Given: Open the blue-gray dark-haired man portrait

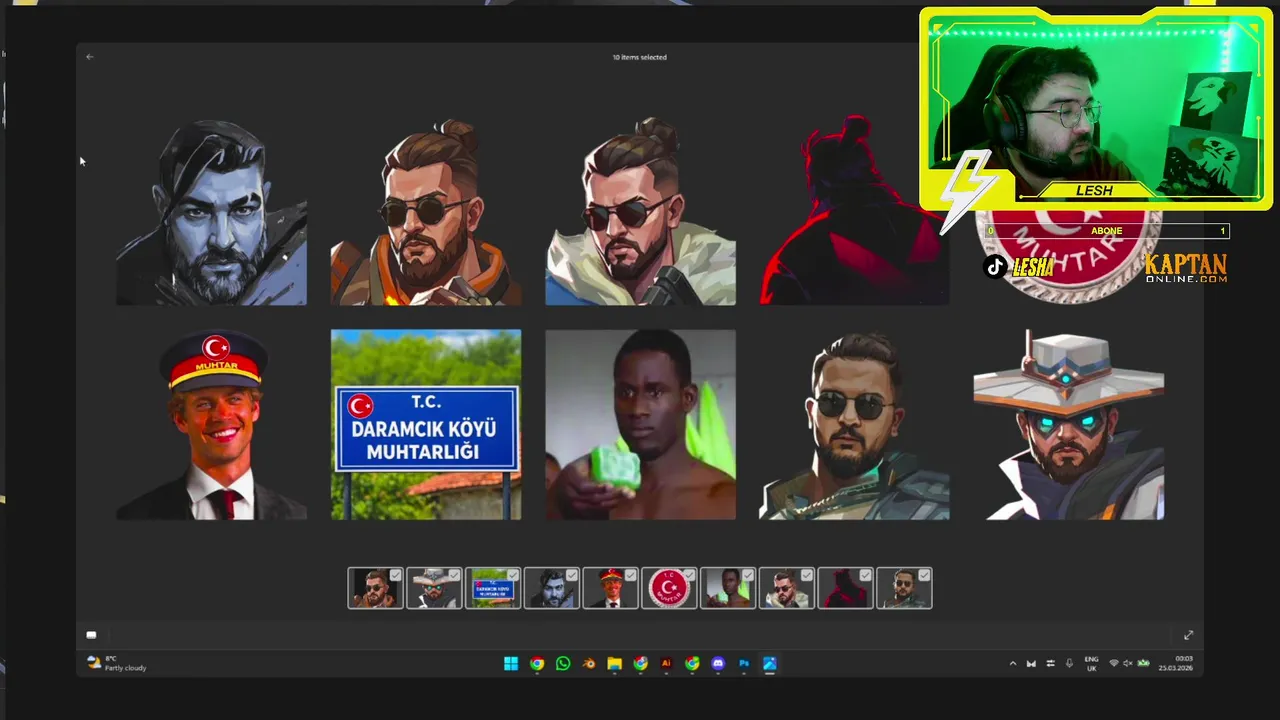Looking at the screenshot, I should tap(211, 210).
